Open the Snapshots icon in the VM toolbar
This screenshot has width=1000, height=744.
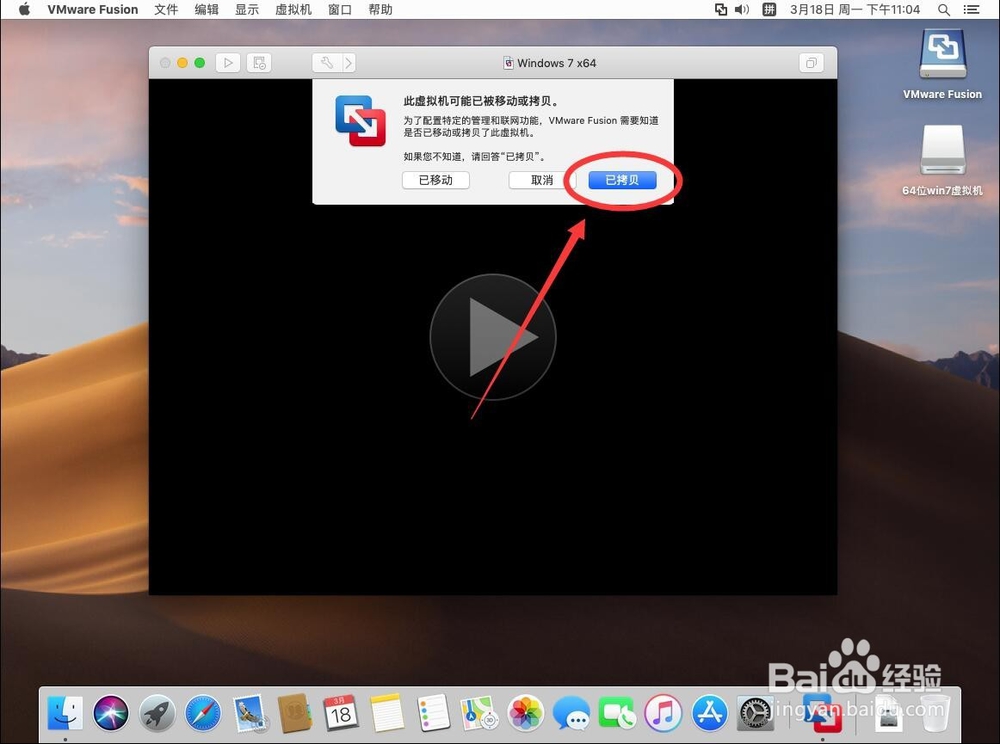click(258, 62)
